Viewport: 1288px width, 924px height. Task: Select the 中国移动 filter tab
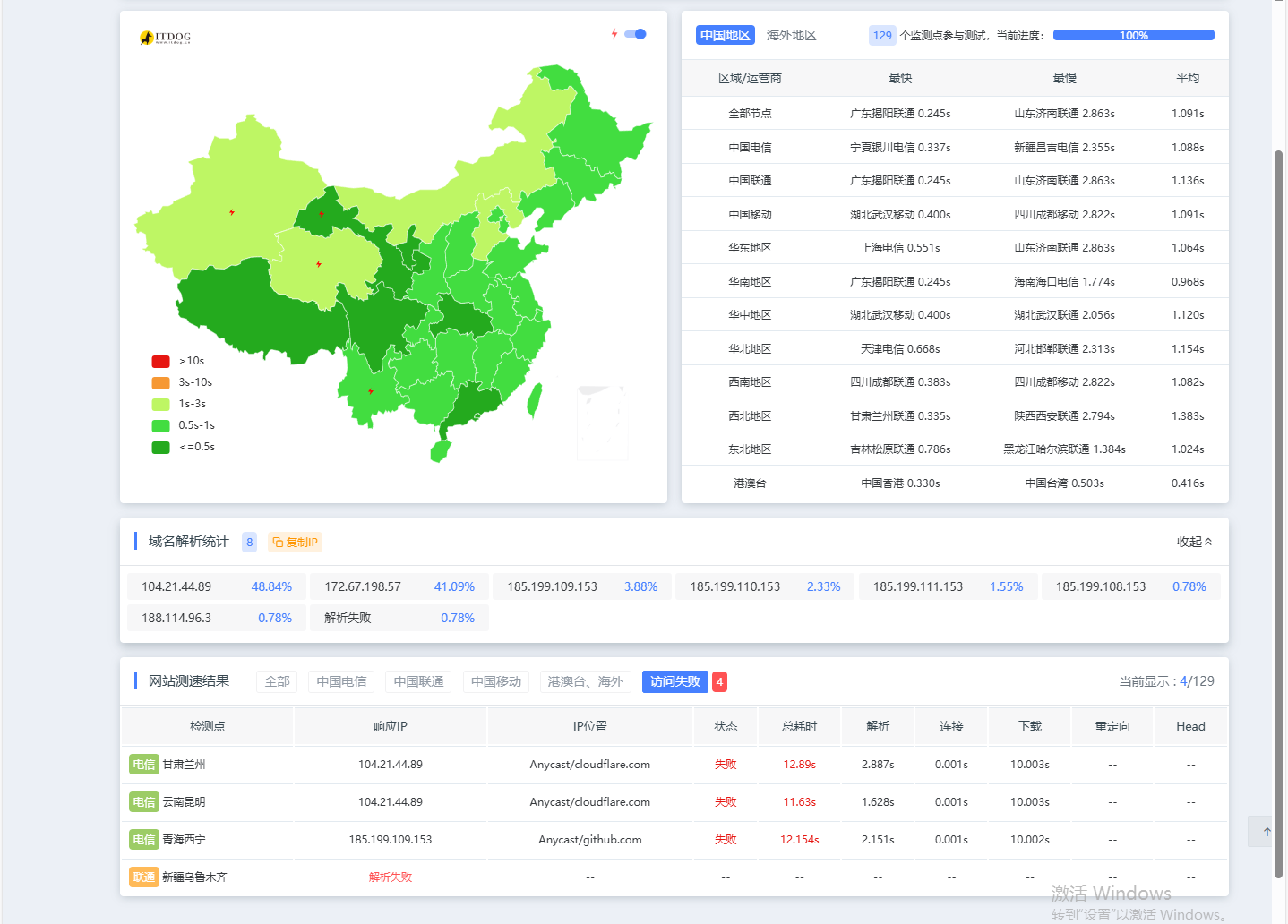496,681
